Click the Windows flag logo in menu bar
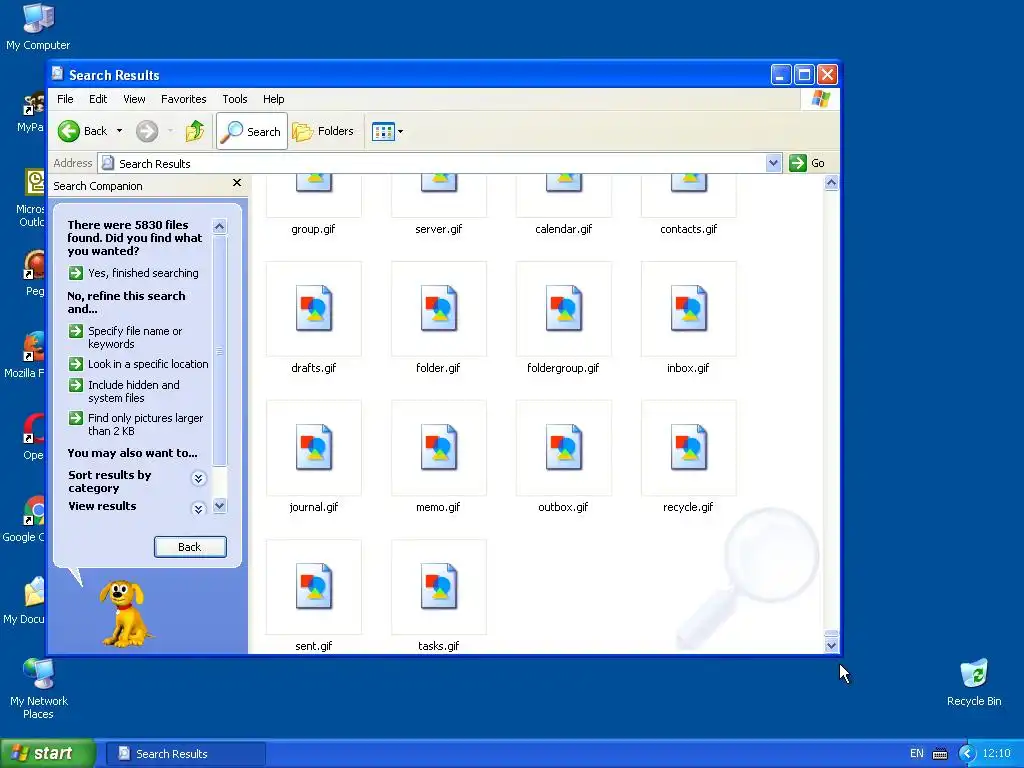The height and width of the screenshot is (768, 1024). coord(820,99)
